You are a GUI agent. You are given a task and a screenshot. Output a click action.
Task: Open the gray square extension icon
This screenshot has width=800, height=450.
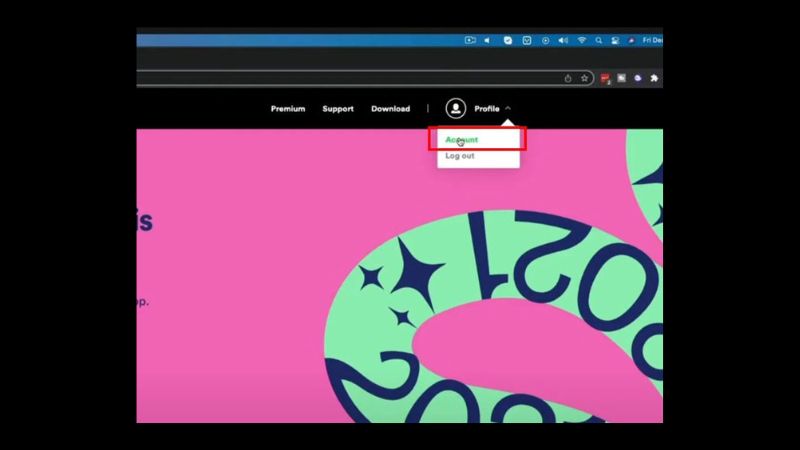[621, 78]
